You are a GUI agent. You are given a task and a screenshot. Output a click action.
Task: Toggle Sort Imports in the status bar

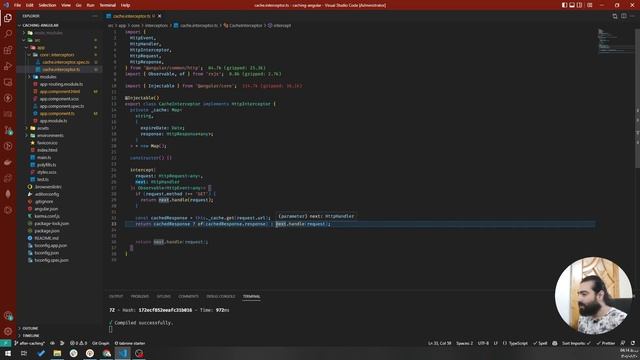pos(576,343)
